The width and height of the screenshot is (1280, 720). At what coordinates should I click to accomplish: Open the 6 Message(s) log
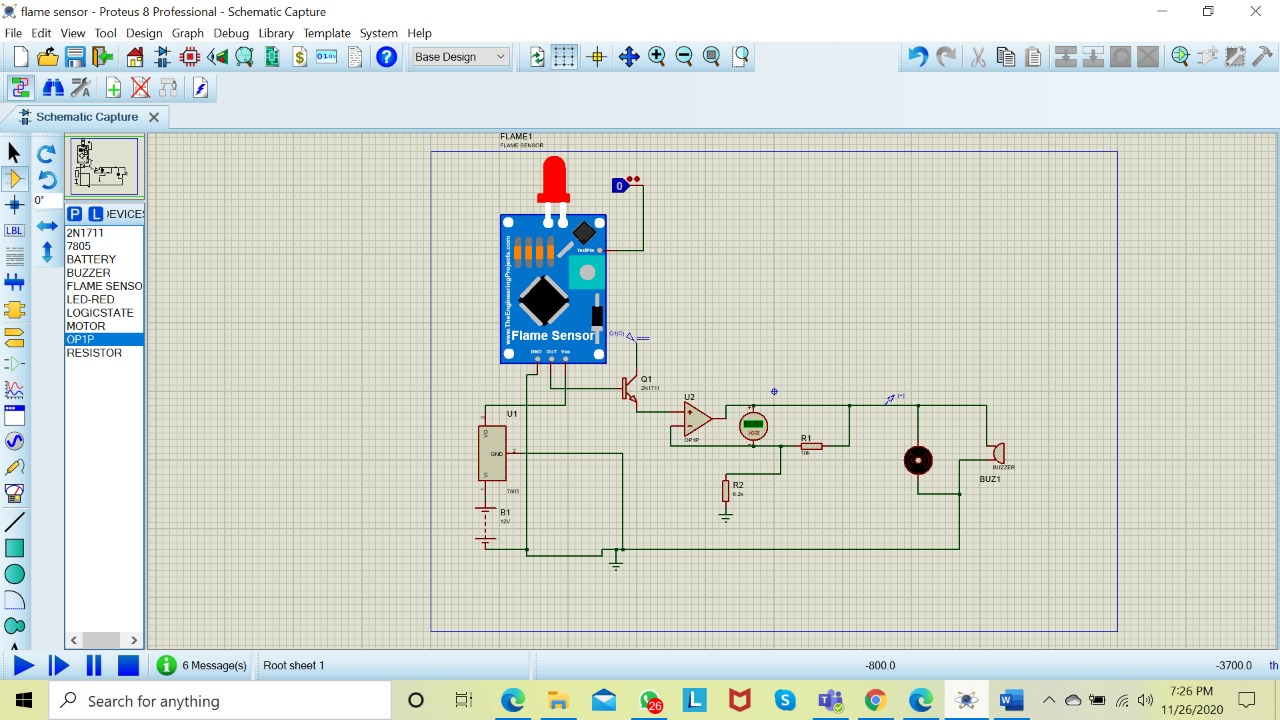(x=201, y=665)
